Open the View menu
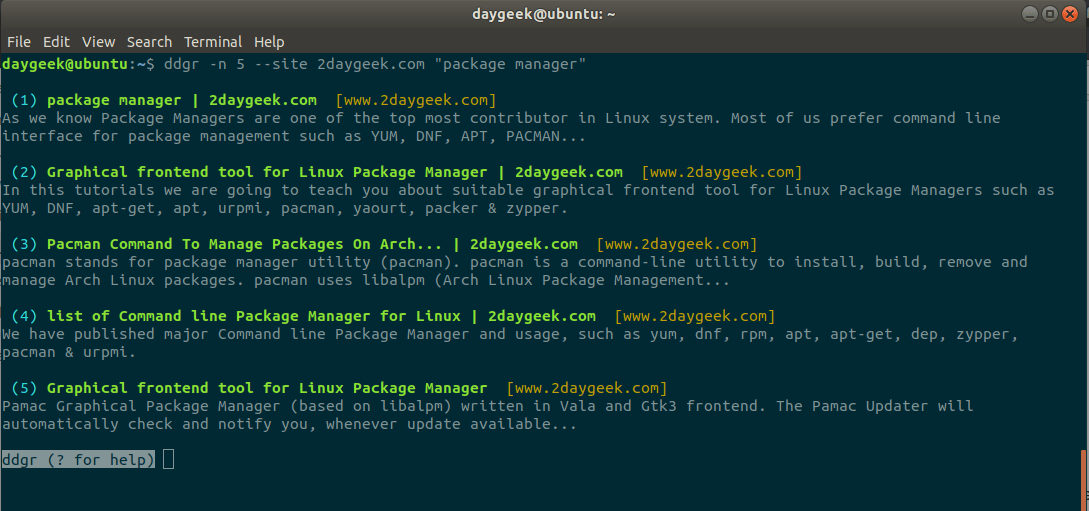 tap(99, 42)
